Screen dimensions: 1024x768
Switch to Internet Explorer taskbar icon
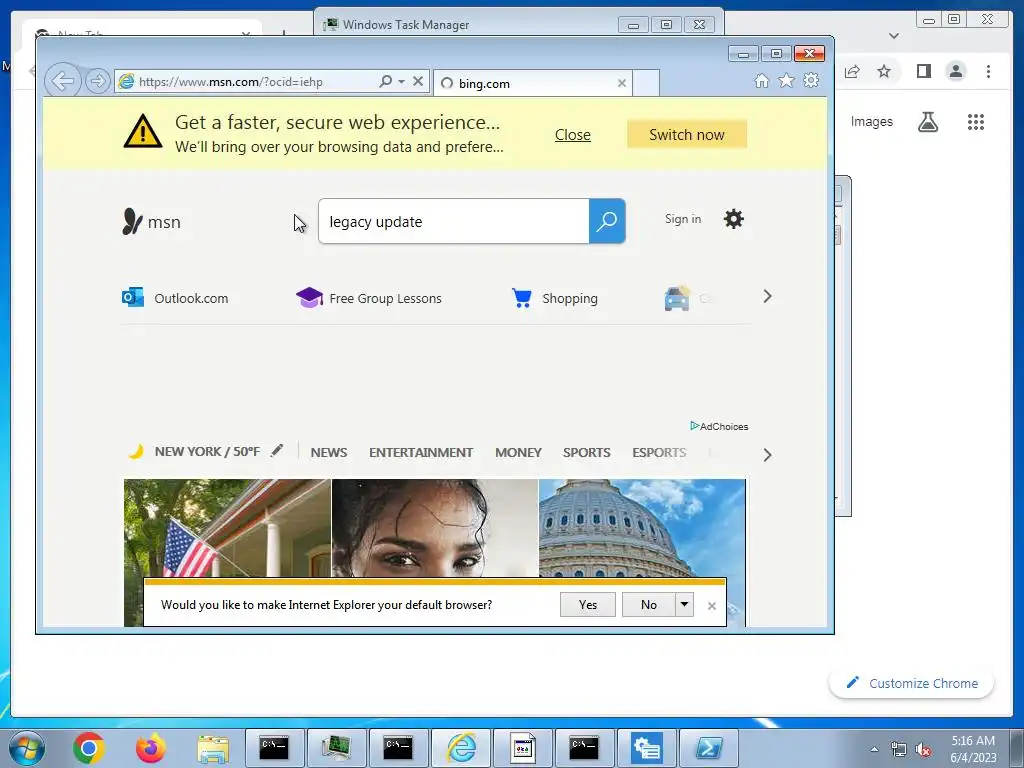coord(460,748)
